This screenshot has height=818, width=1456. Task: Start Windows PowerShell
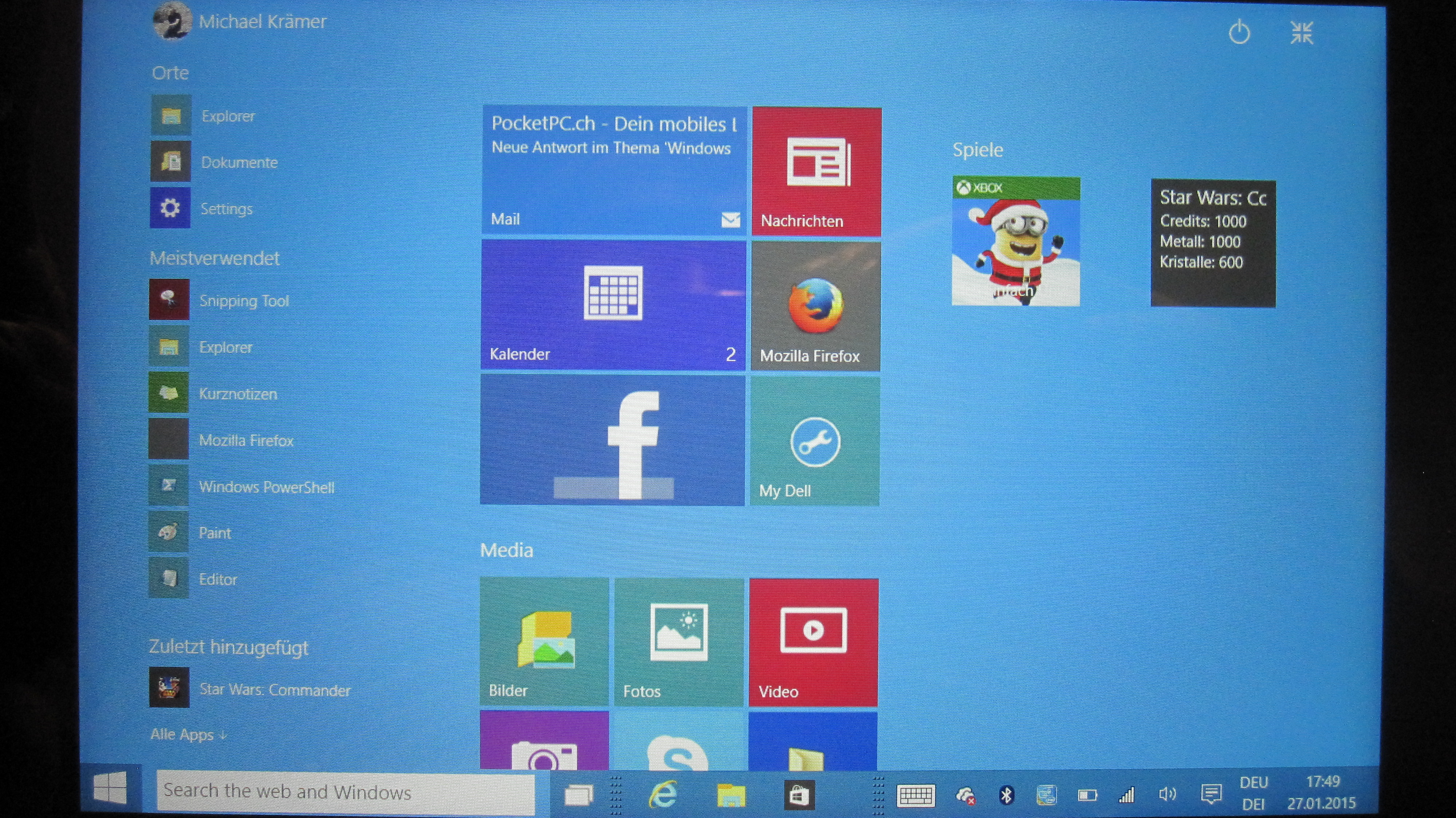(242, 487)
